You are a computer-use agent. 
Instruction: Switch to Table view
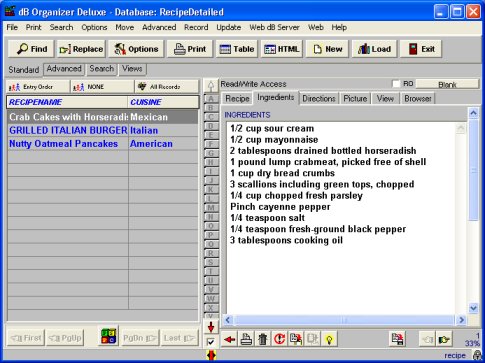click(236, 49)
